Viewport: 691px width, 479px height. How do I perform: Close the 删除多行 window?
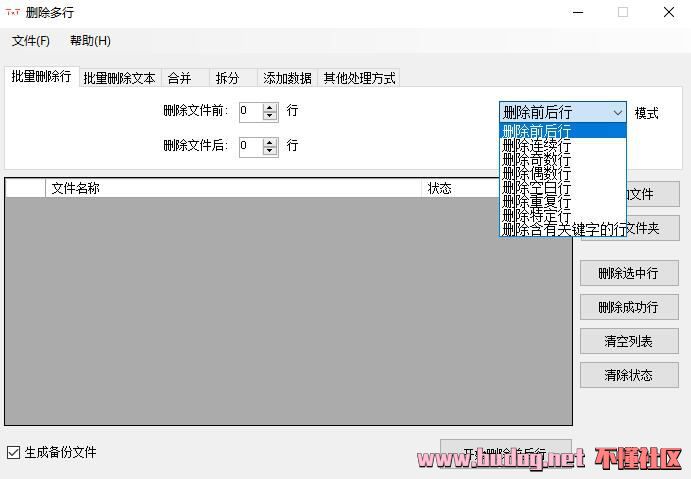pyautogui.click(x=669, y=12)
